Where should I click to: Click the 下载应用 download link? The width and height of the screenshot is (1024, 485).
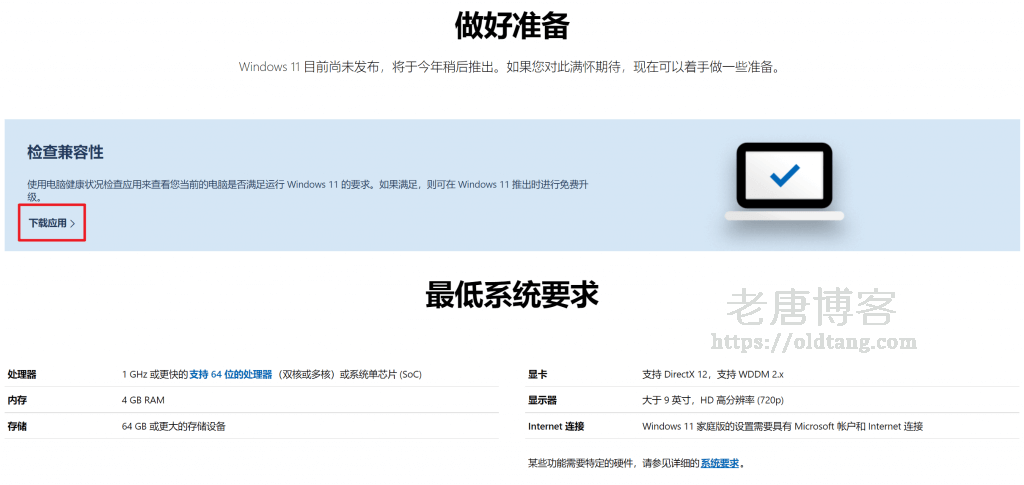click(47, 223)
